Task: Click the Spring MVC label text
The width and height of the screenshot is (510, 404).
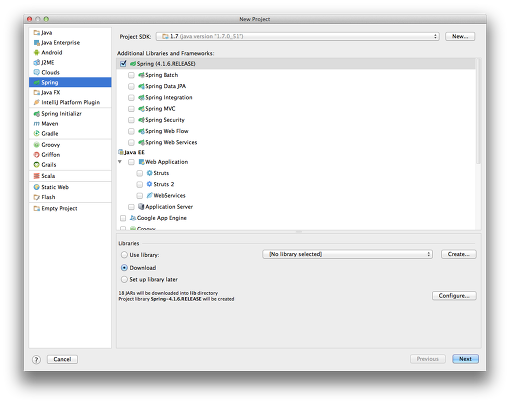Action: [x=160, y=109]
